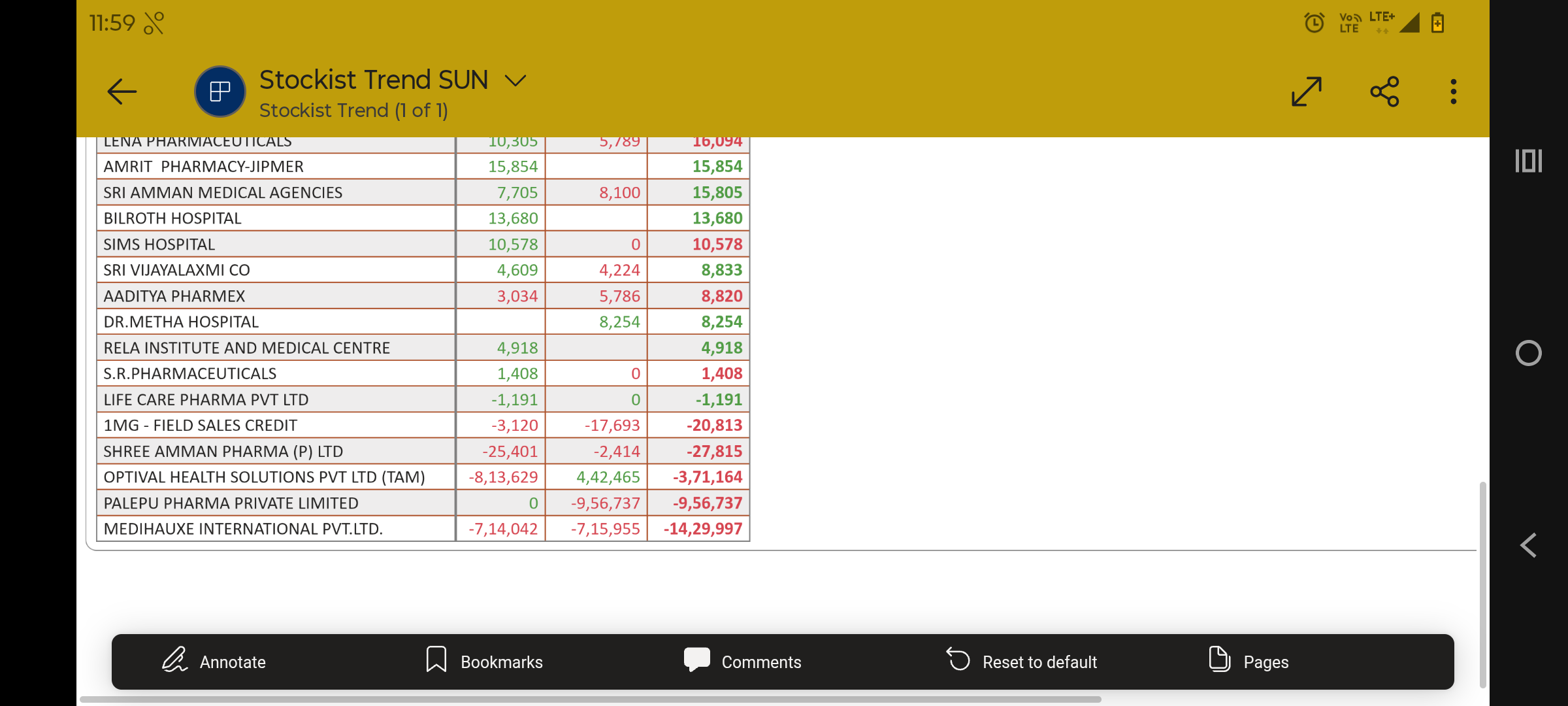
Task: Click the value -7,15,955
Action: 605,528
